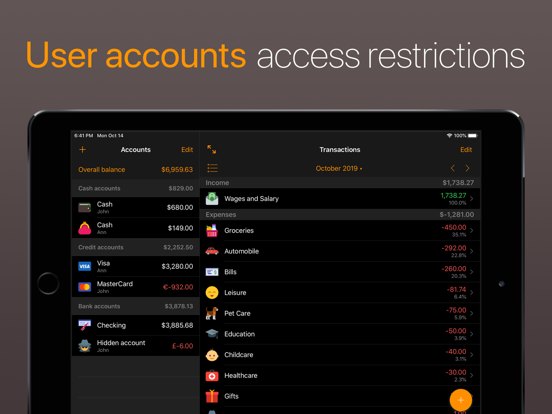Select the Leisure smiley icon
Image resolution: width=552 pixels, height=414 pixels.
(x=212, y=293)
